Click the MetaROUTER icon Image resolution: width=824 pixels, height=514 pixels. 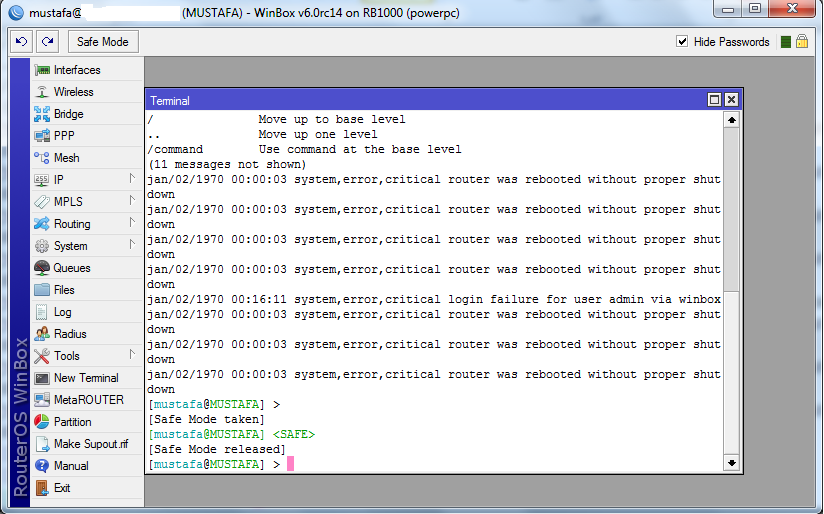point(42,400)
